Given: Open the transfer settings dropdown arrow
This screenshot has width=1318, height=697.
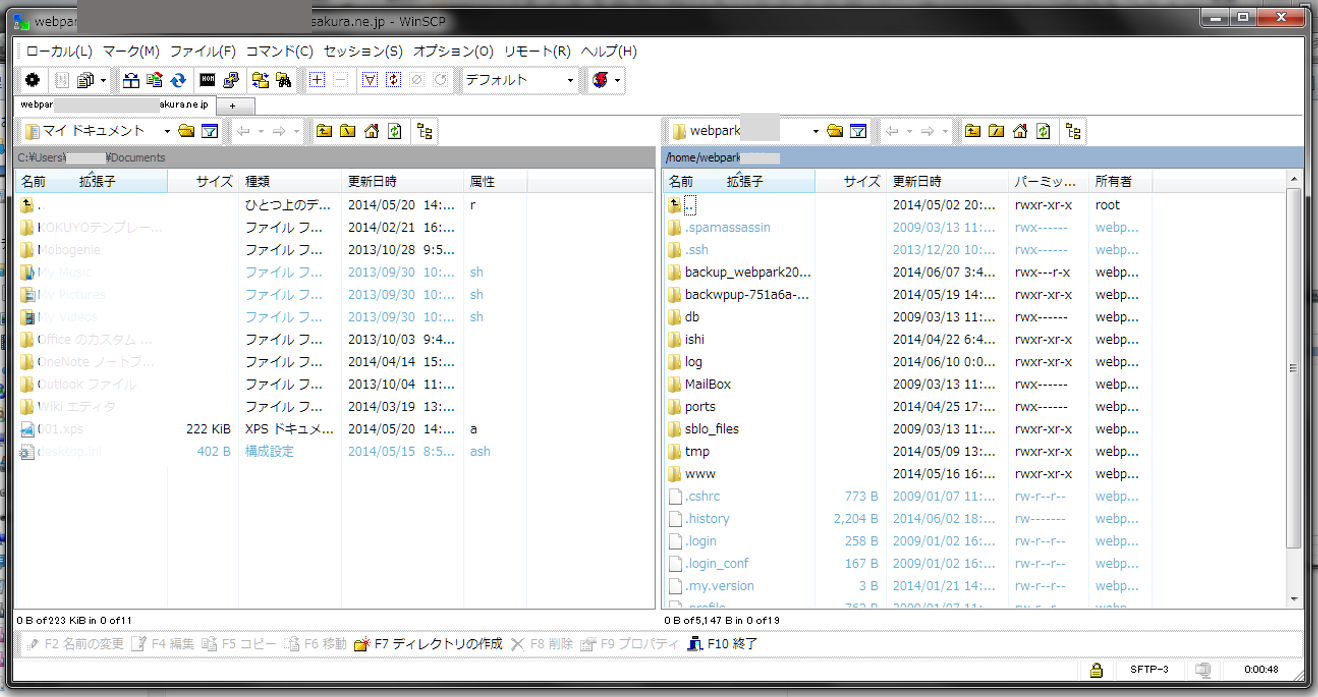Looking at the screenshot, I should click(103, 80).
